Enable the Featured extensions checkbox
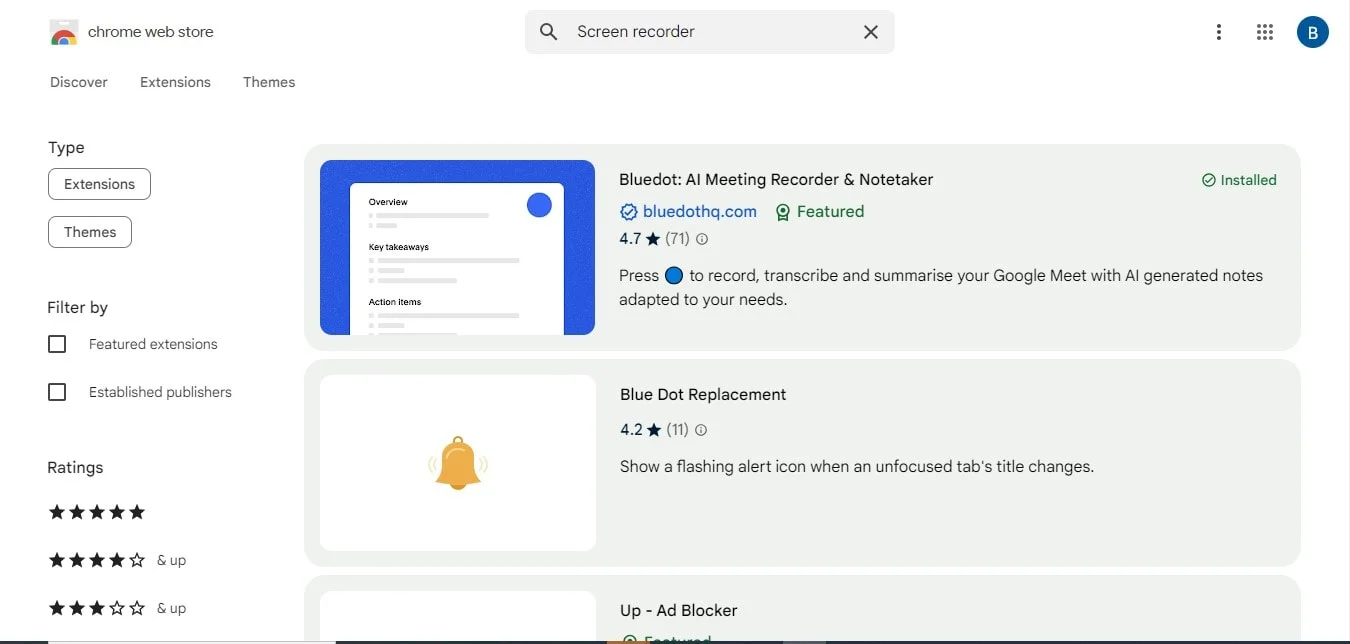The width and height of the screenshot is (1350, 644). (57, 344)
